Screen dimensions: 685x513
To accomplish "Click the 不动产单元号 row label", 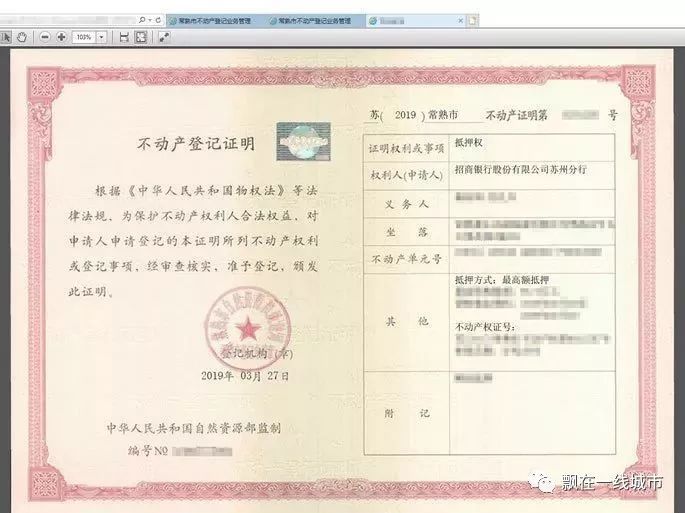I will tap(407, 259).
